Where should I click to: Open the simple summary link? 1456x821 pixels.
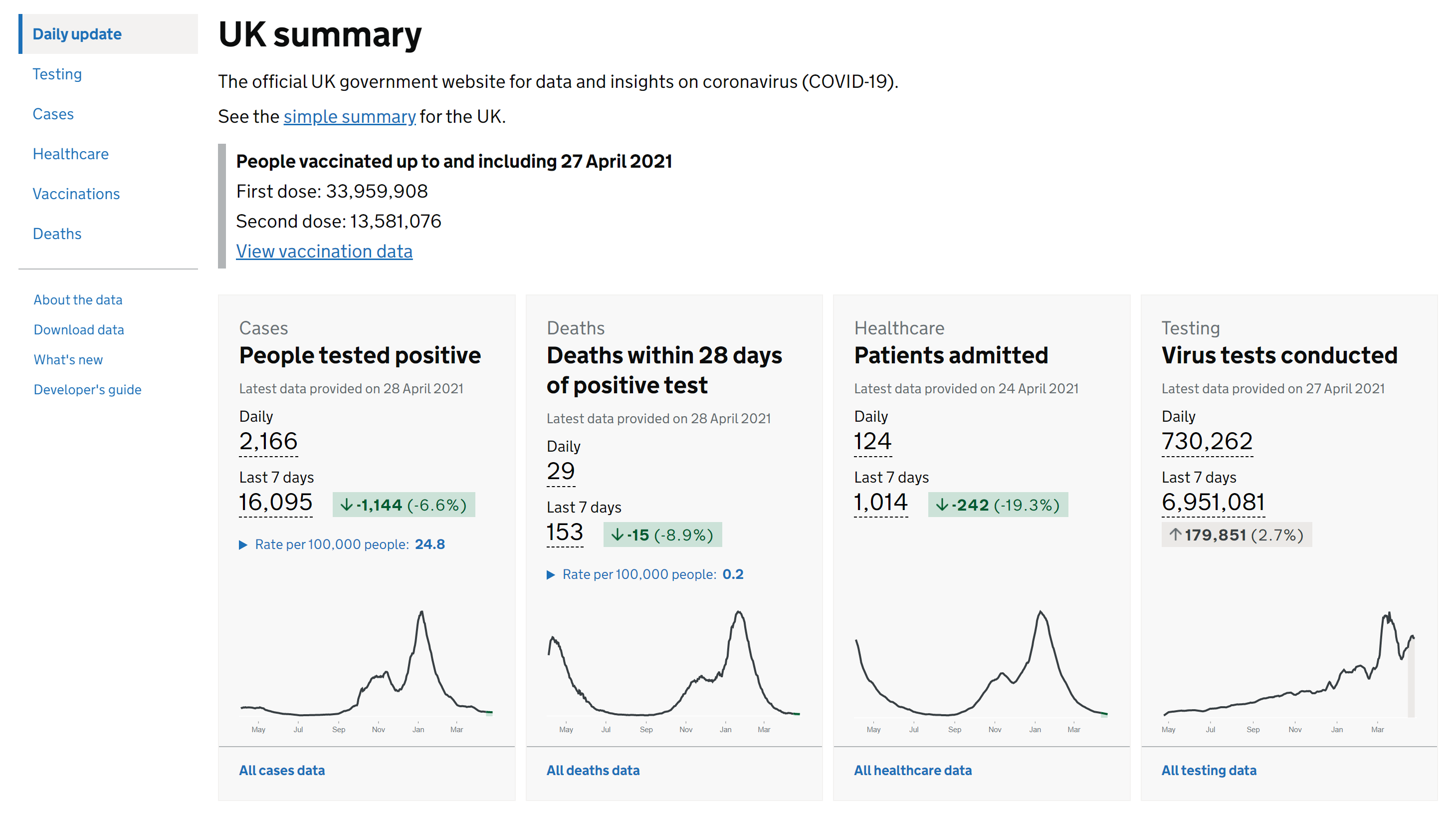tap(349, 116)
